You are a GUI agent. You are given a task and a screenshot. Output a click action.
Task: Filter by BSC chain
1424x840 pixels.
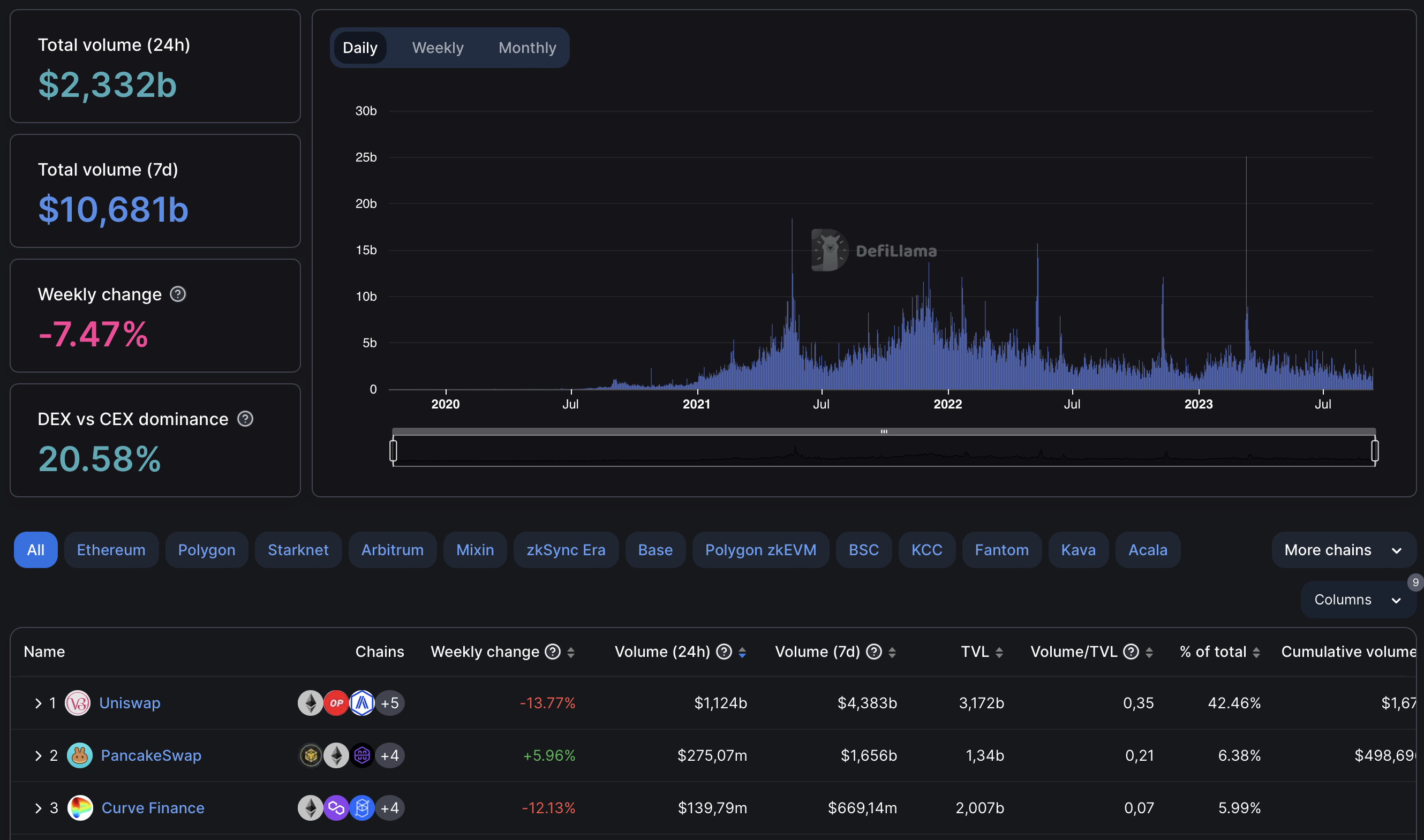[x=863, y=550]
